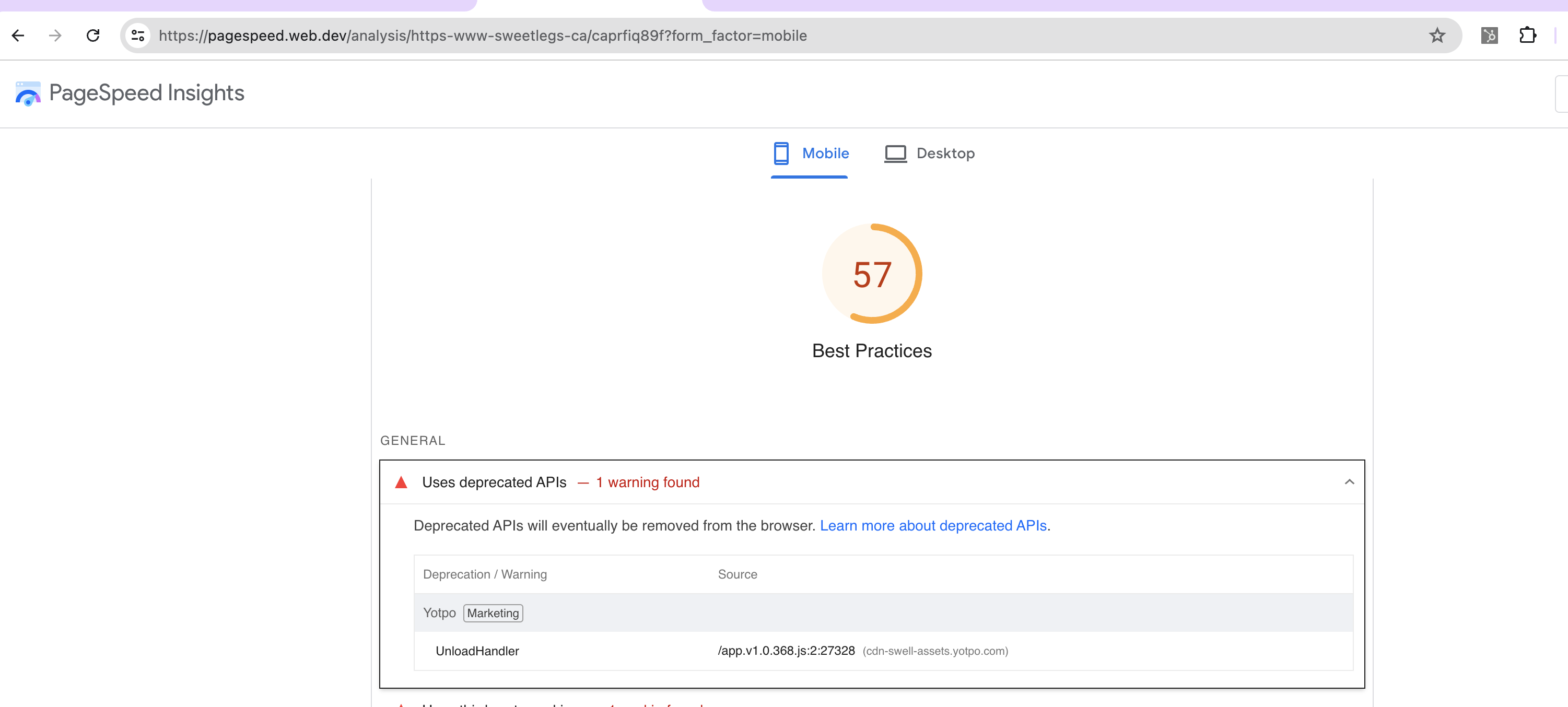Click the Deprecation / Warning column header
This screenshot has height=707, width=1568.
click(485, 574)
